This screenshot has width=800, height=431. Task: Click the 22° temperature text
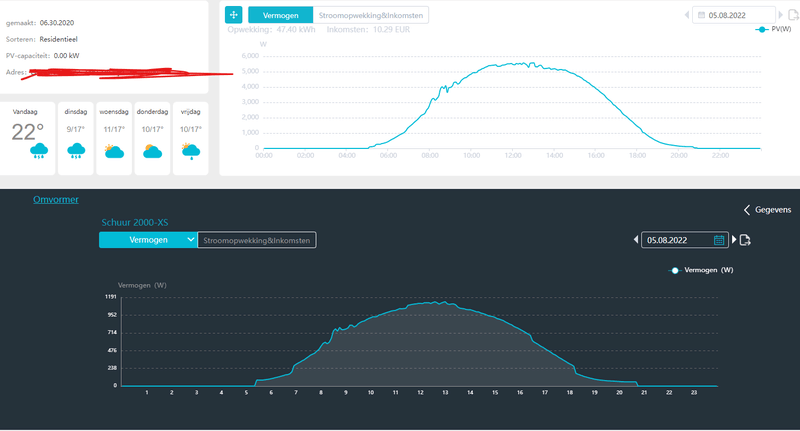click(x=28, y=132)
